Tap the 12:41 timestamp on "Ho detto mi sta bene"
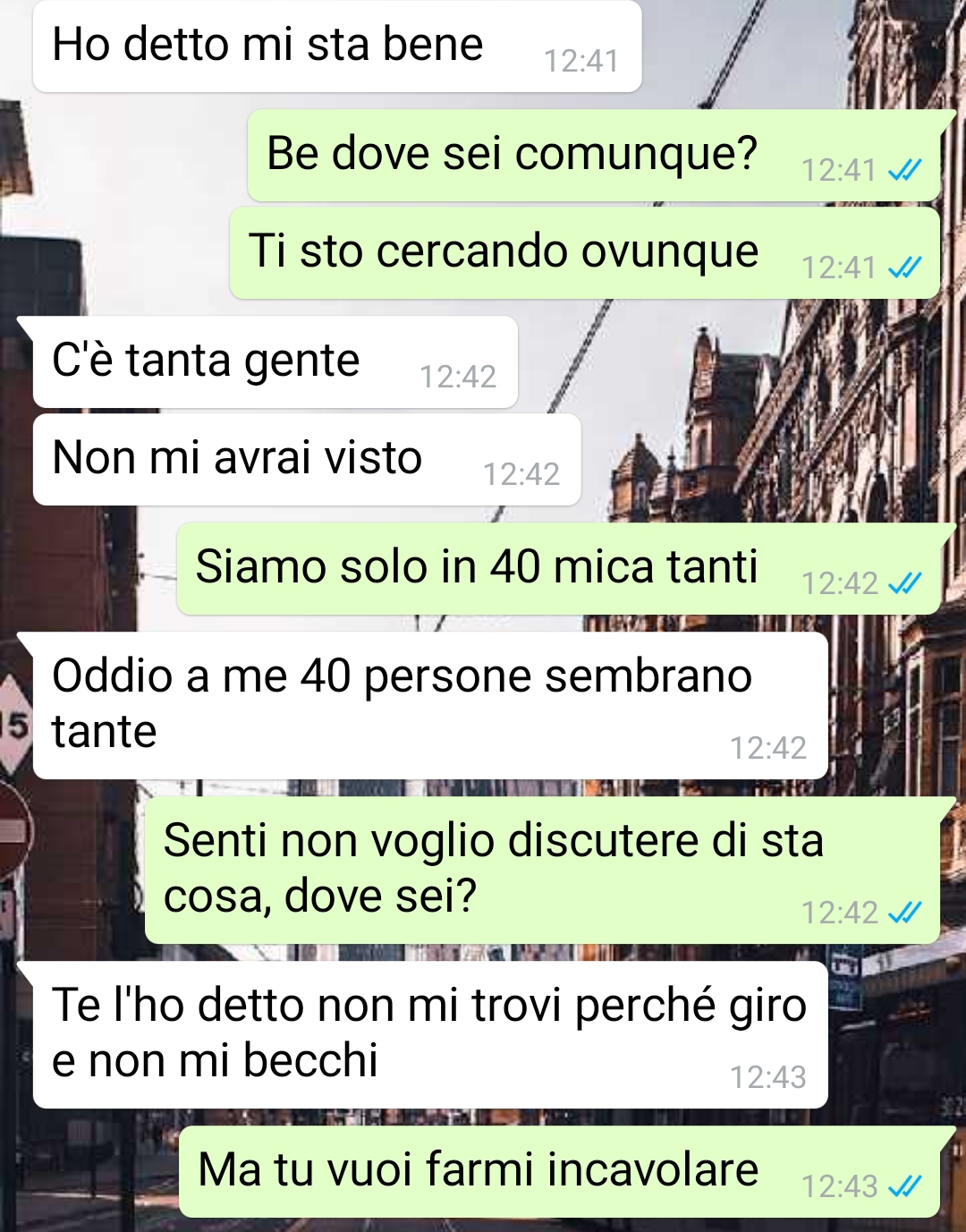The width and height of the screenshot is (966, 1232). (581, 61)
